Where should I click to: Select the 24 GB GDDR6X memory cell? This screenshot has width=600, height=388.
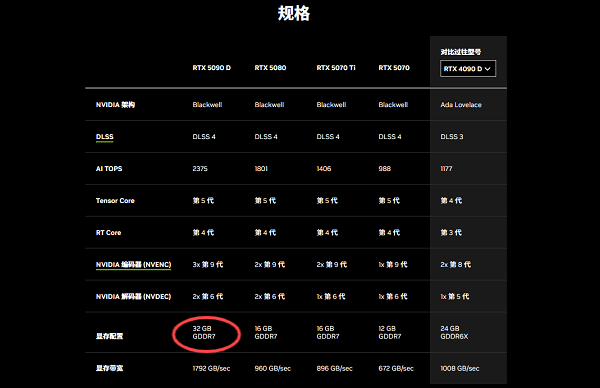[x=454, y=333]
